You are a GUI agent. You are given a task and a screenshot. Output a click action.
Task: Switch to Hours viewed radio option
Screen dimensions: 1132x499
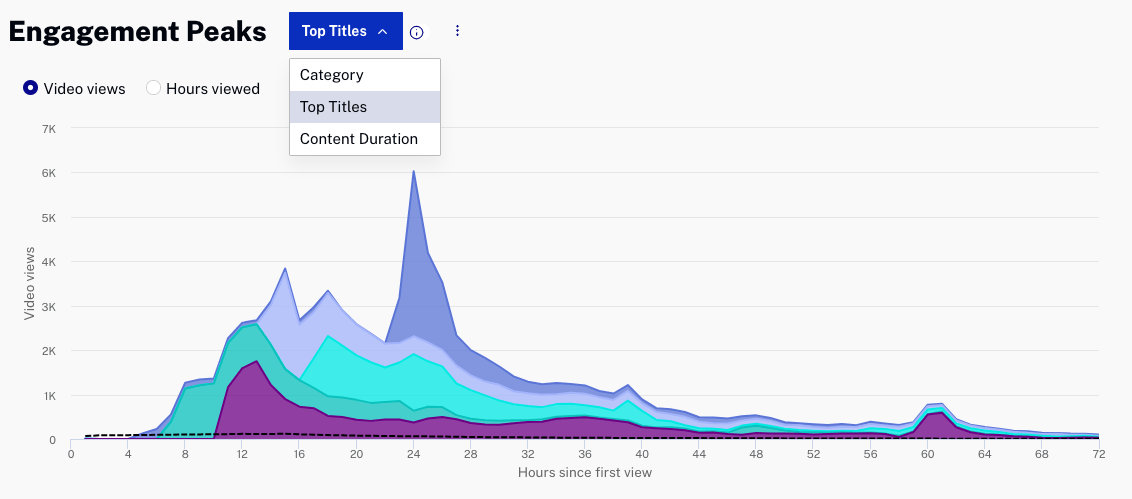pyautogui.click(x=153, y=88)
